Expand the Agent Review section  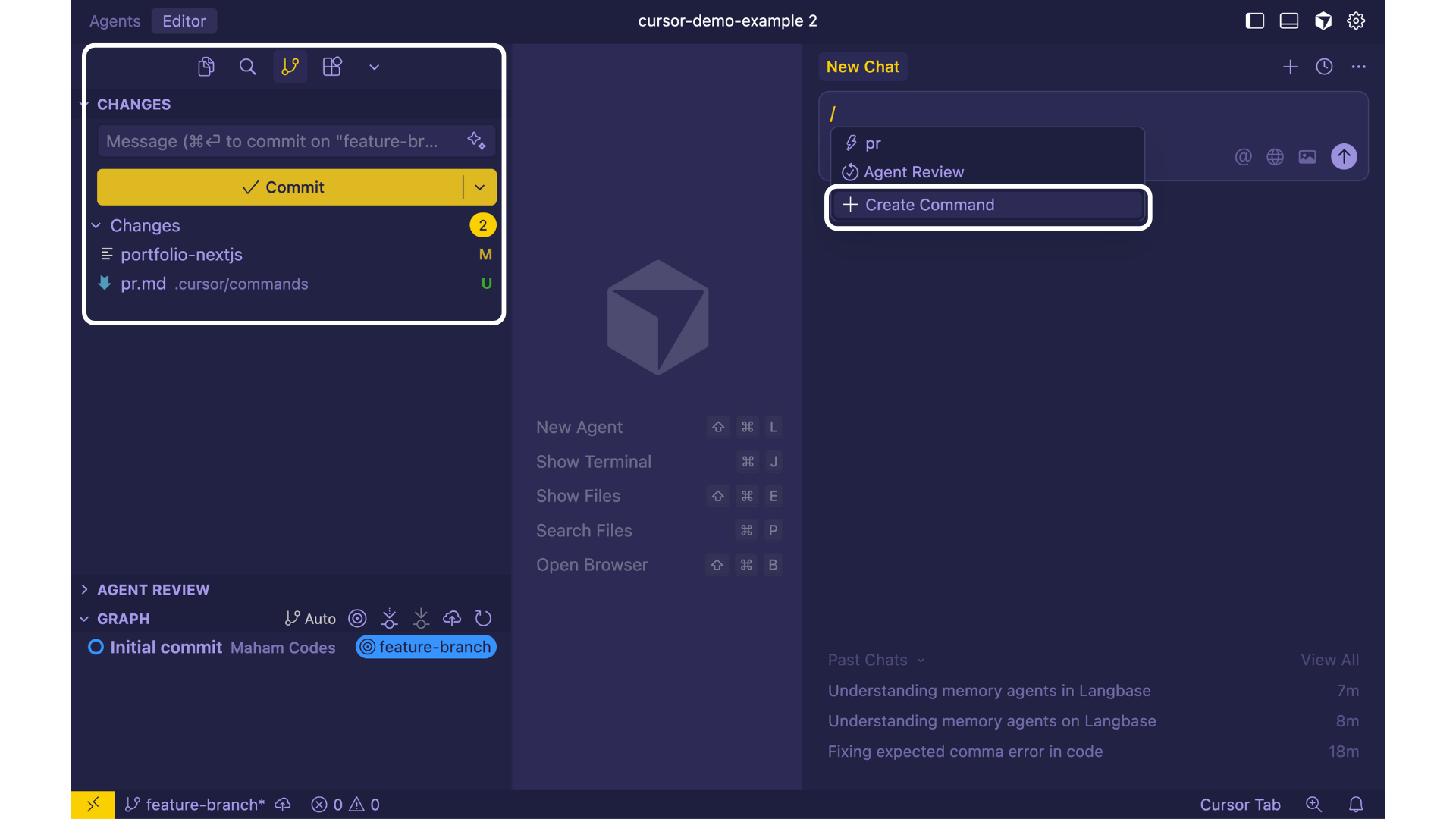(153, 590)
